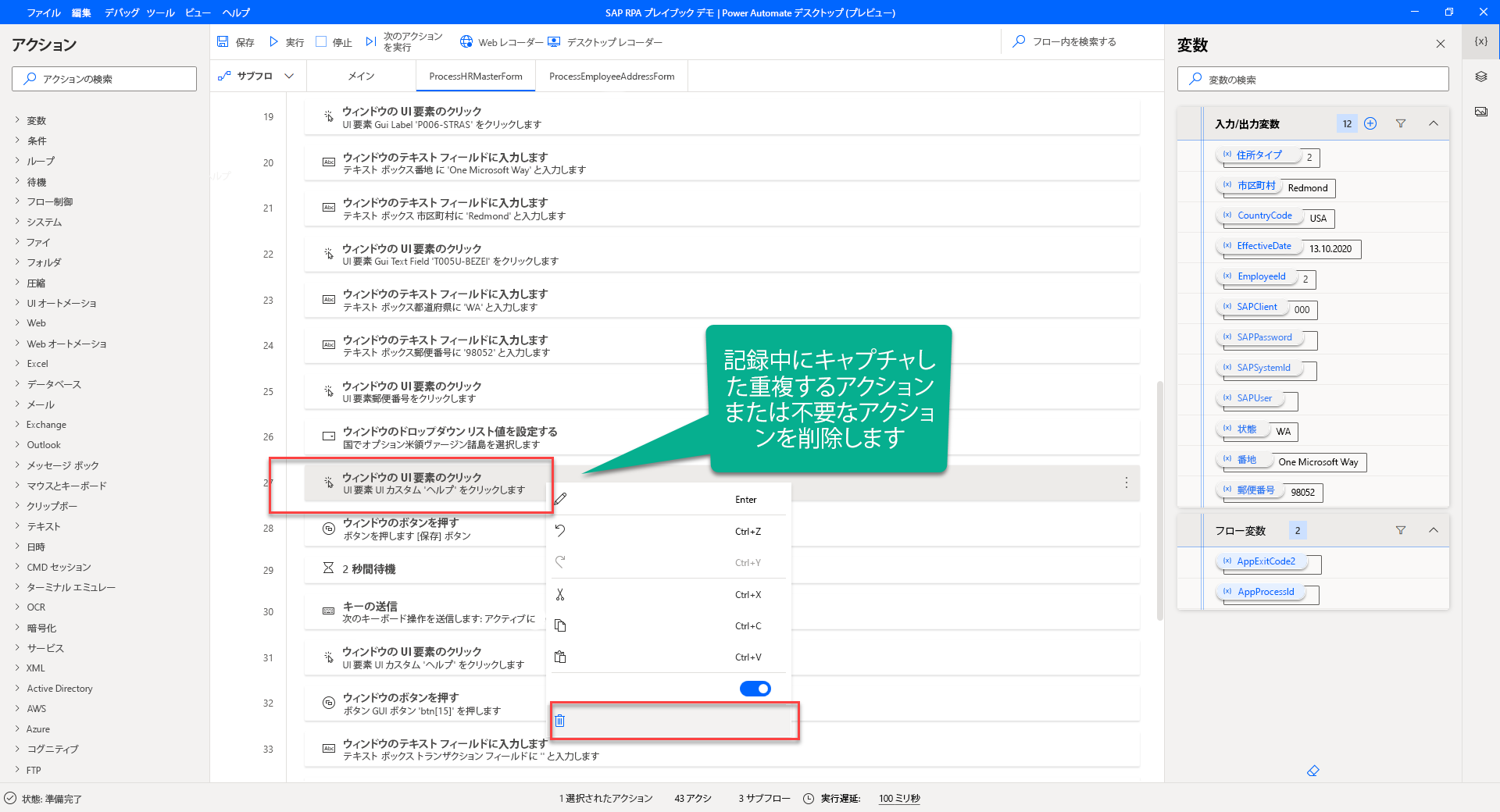Collapse the フロー変数 section
Viewport: 1500px width, 812px height.
tap(1434, 530)
